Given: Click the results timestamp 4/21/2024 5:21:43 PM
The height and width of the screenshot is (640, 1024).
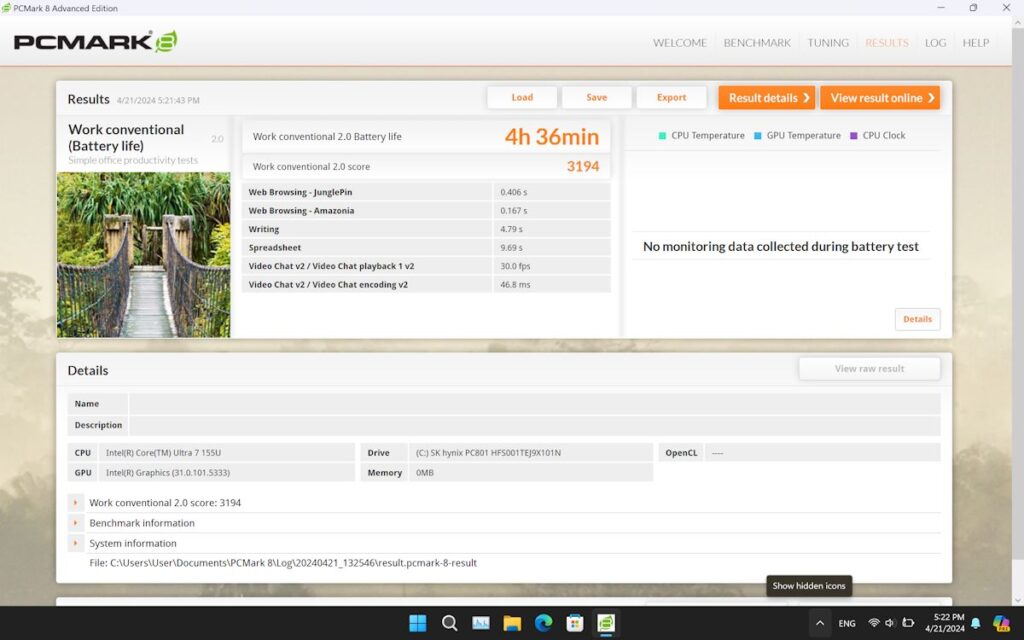Looking at the screenshot, I should [158, 101].
